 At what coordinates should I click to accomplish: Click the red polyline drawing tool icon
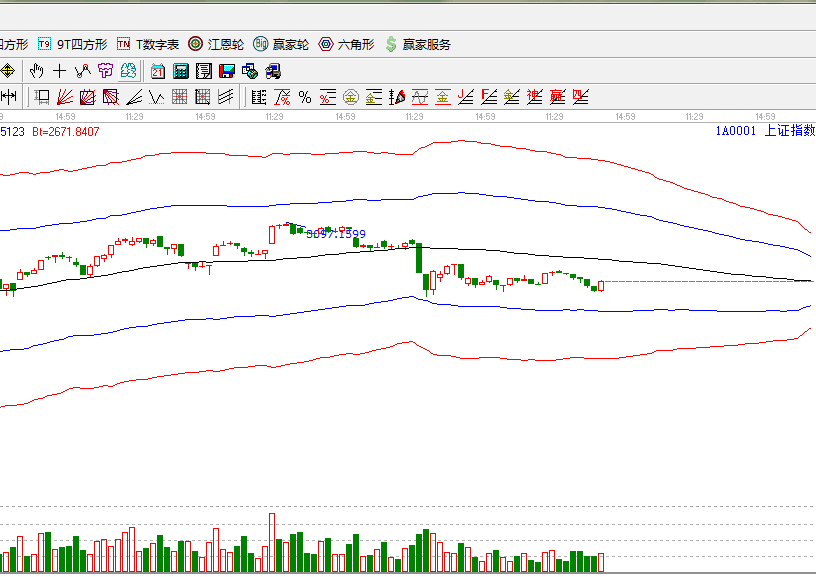click(82, 71)
